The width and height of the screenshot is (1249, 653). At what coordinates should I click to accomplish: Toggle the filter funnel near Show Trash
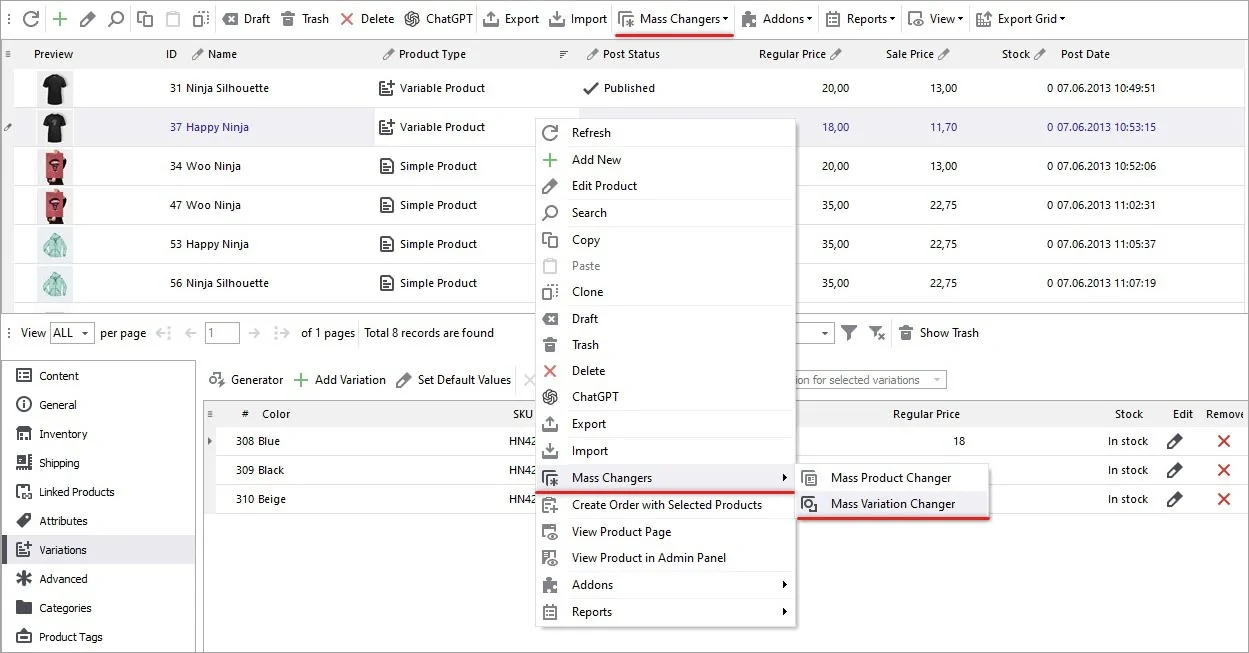point(848,333)
